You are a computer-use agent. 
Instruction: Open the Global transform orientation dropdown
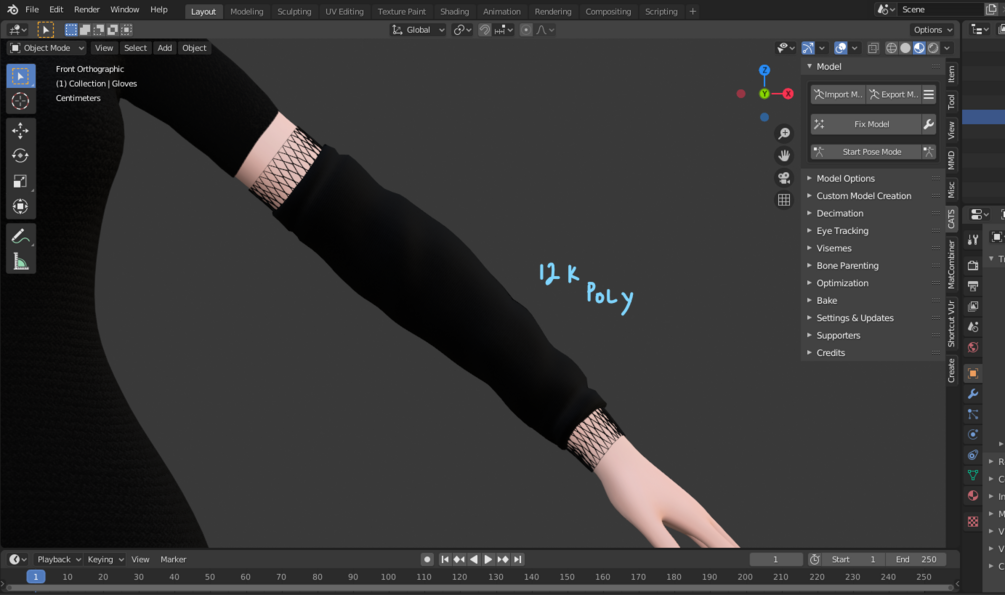click(x=418, y=29)
